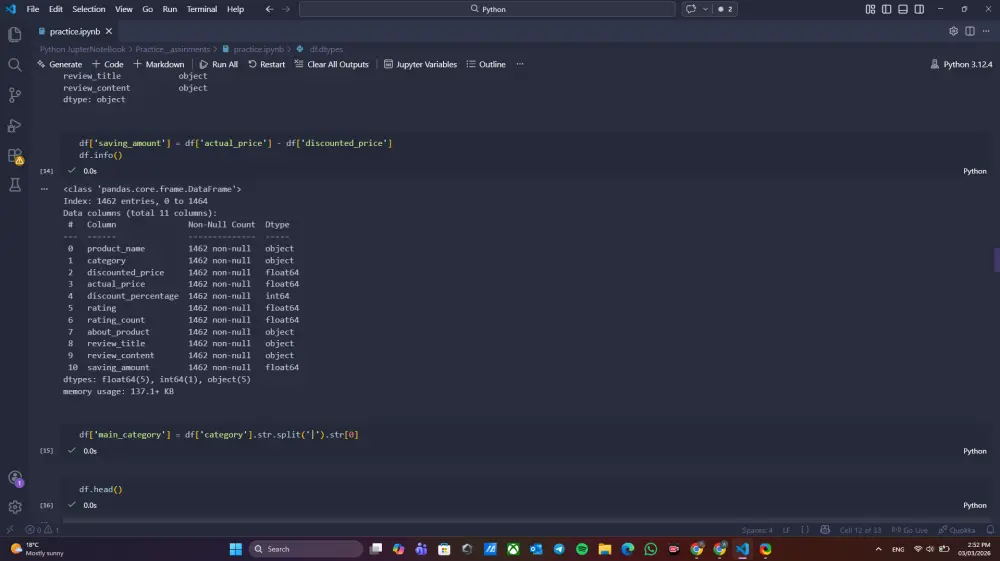Change language of the df.head() cell
Viewport: 1000px width, 561px height.
(x=974, y=505)
